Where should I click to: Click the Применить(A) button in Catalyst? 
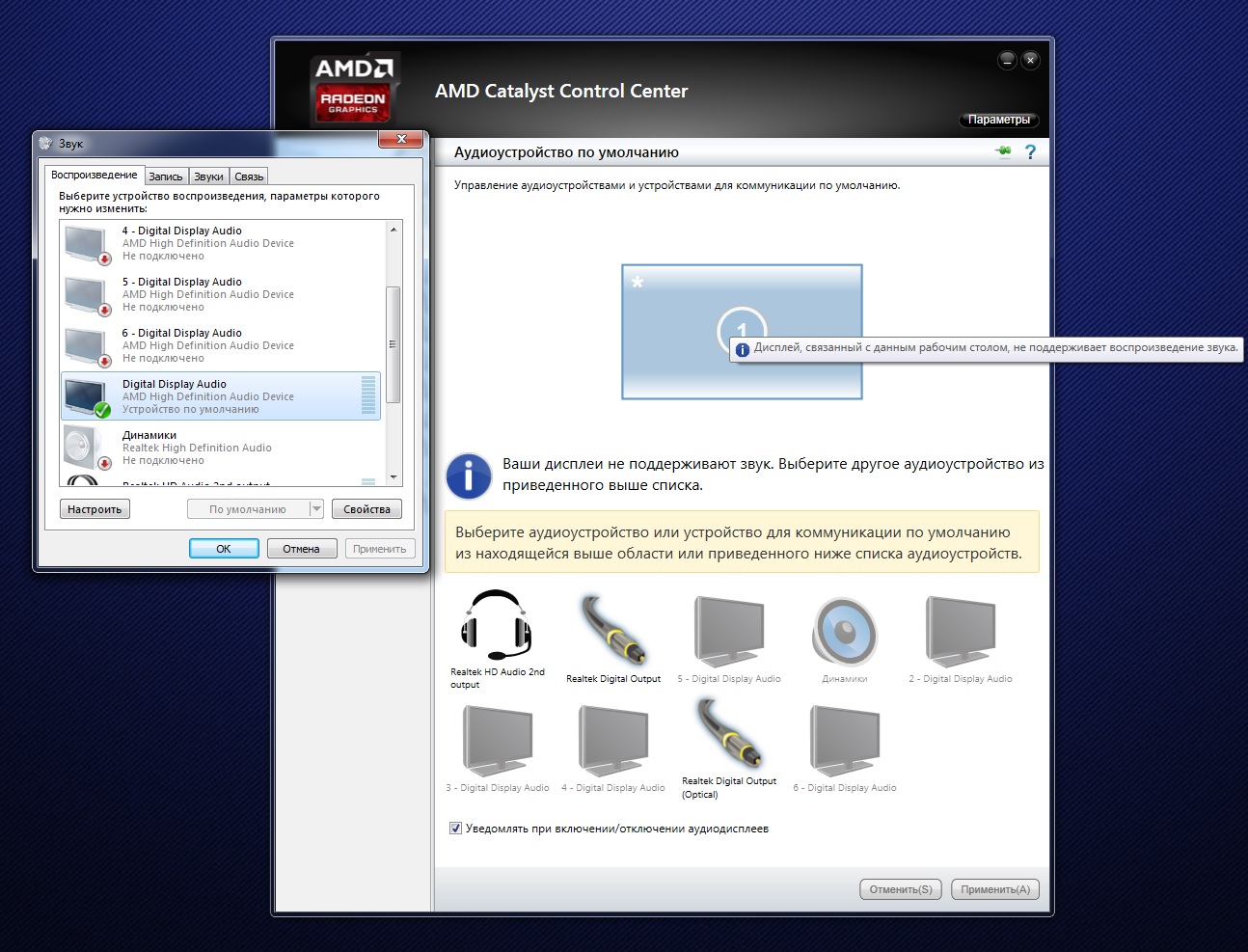(995, 889)
